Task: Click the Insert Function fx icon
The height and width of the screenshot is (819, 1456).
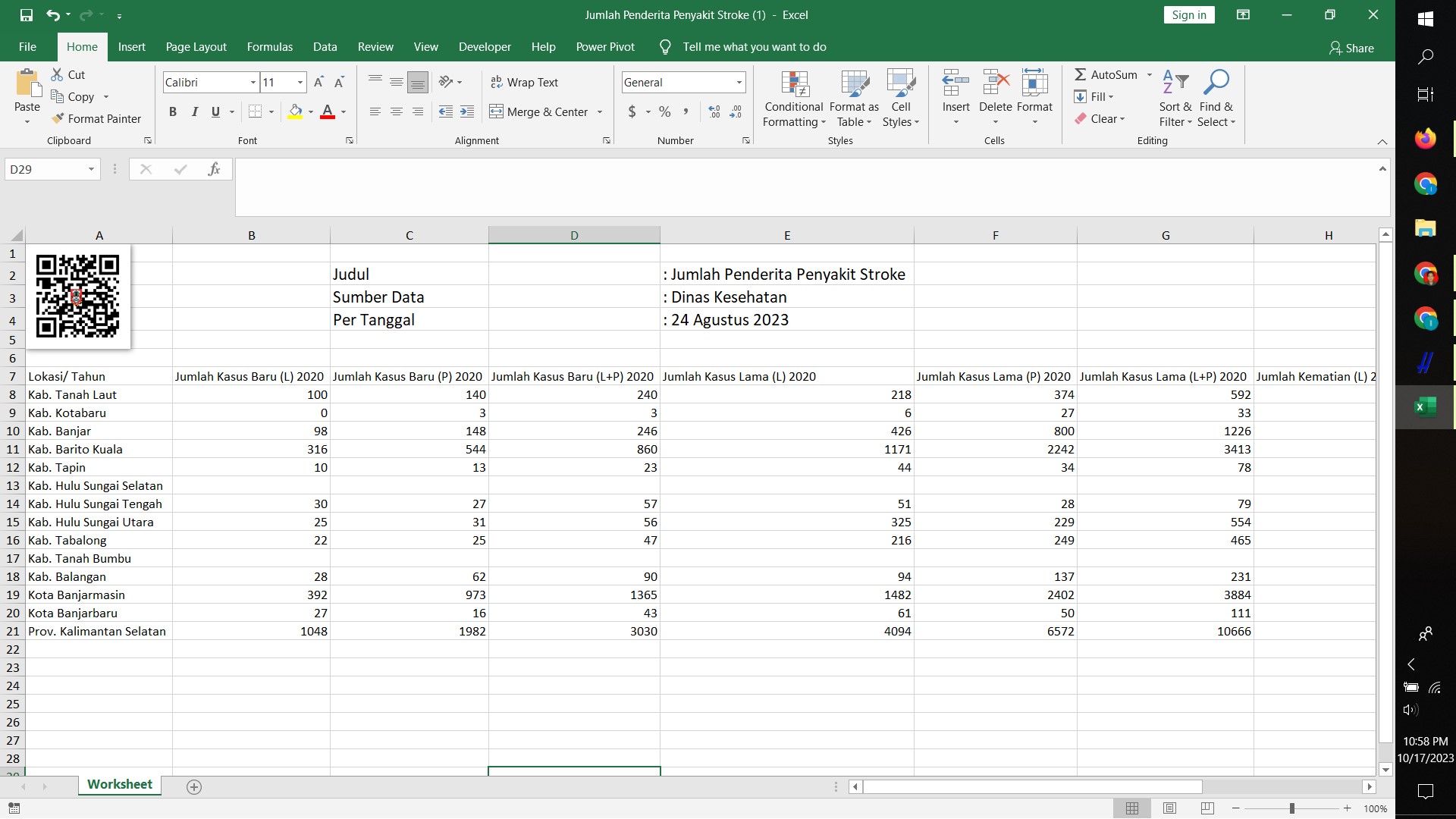Action: point(214,169)
